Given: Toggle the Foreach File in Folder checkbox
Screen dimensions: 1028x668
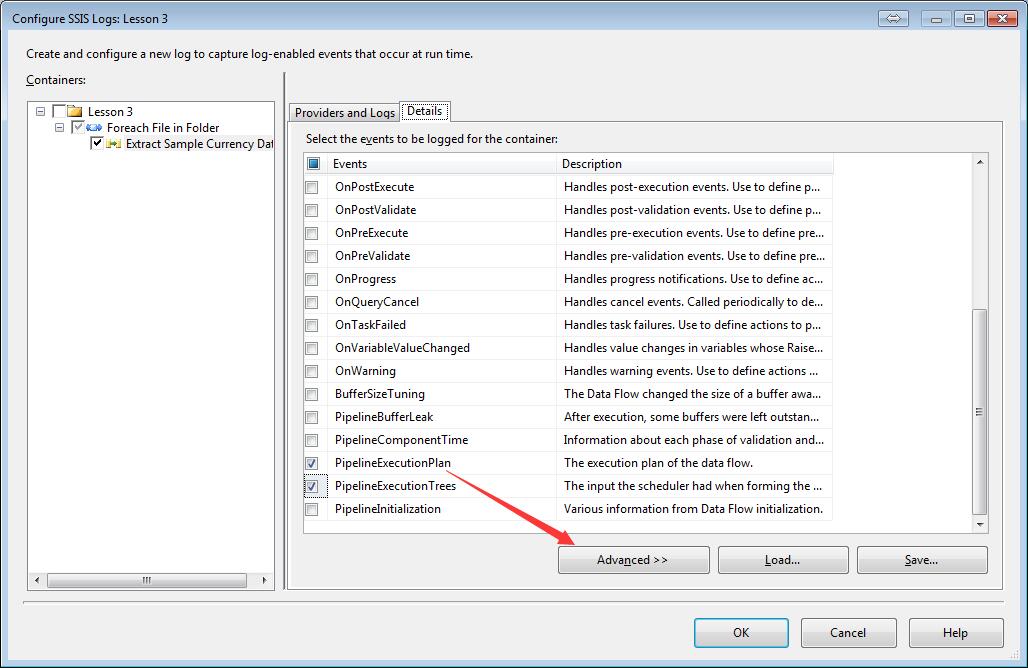Looking at the screenshot, I should tap(77, 127).
